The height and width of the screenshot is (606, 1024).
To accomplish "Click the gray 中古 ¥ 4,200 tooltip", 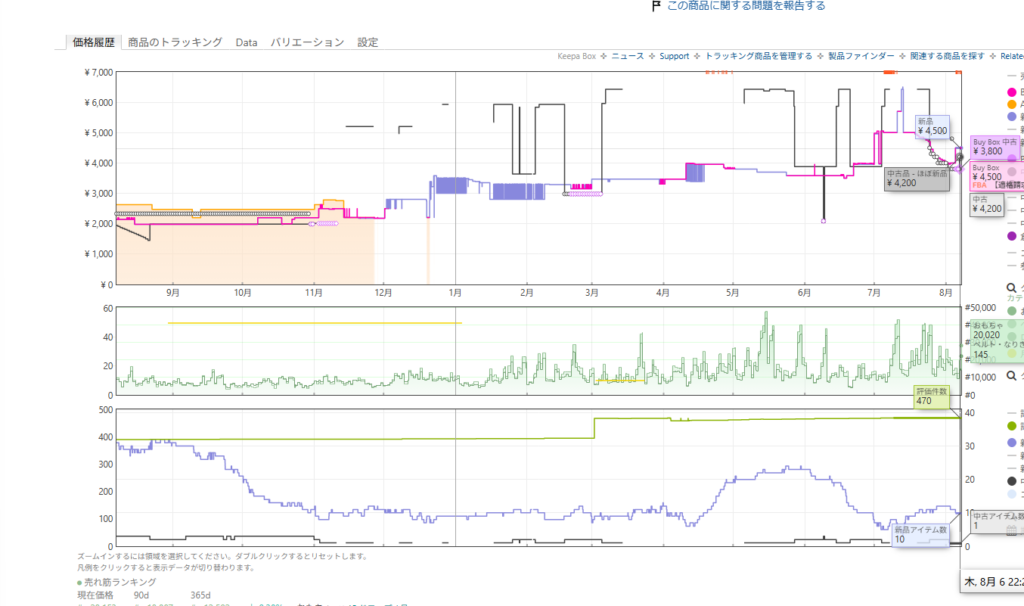I will 986,204.
